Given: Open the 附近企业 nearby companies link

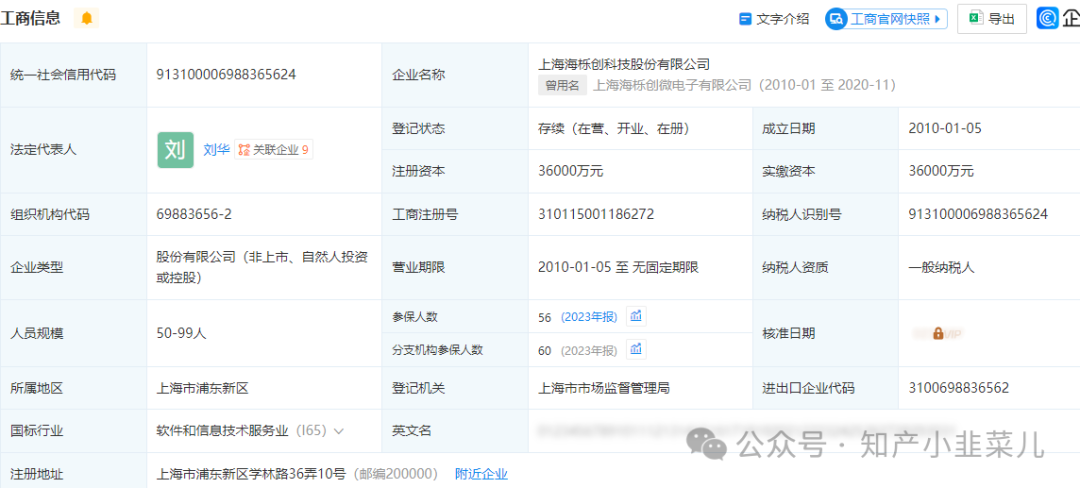Looking at the screenshot, I should 481,474.
